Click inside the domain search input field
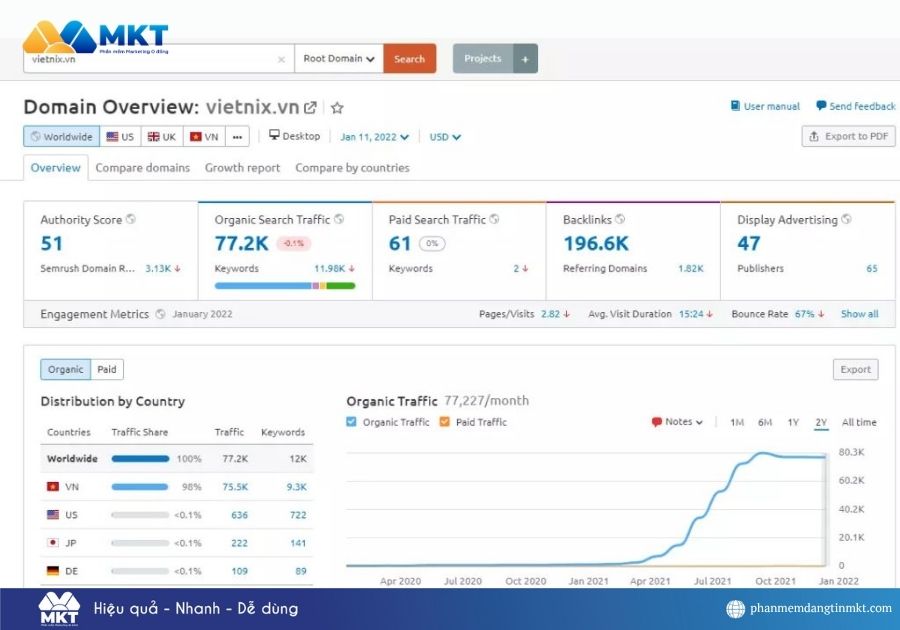900x630 pixels. [150, 59]
